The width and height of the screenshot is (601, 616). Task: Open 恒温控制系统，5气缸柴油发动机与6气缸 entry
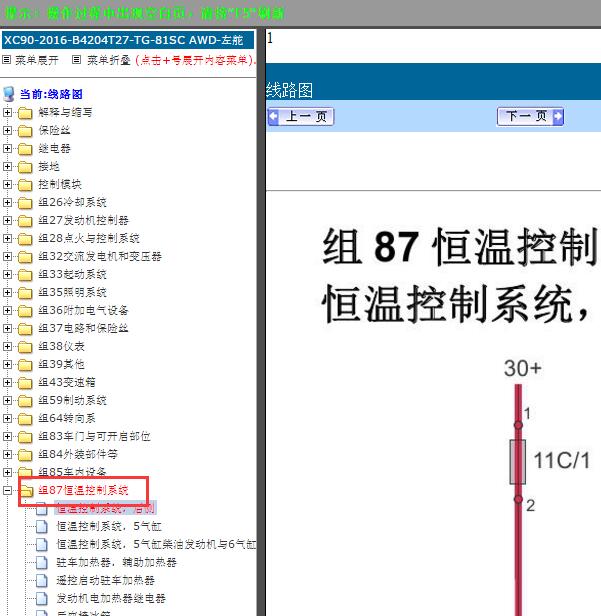pyautogui.click(x=156, y=544)
